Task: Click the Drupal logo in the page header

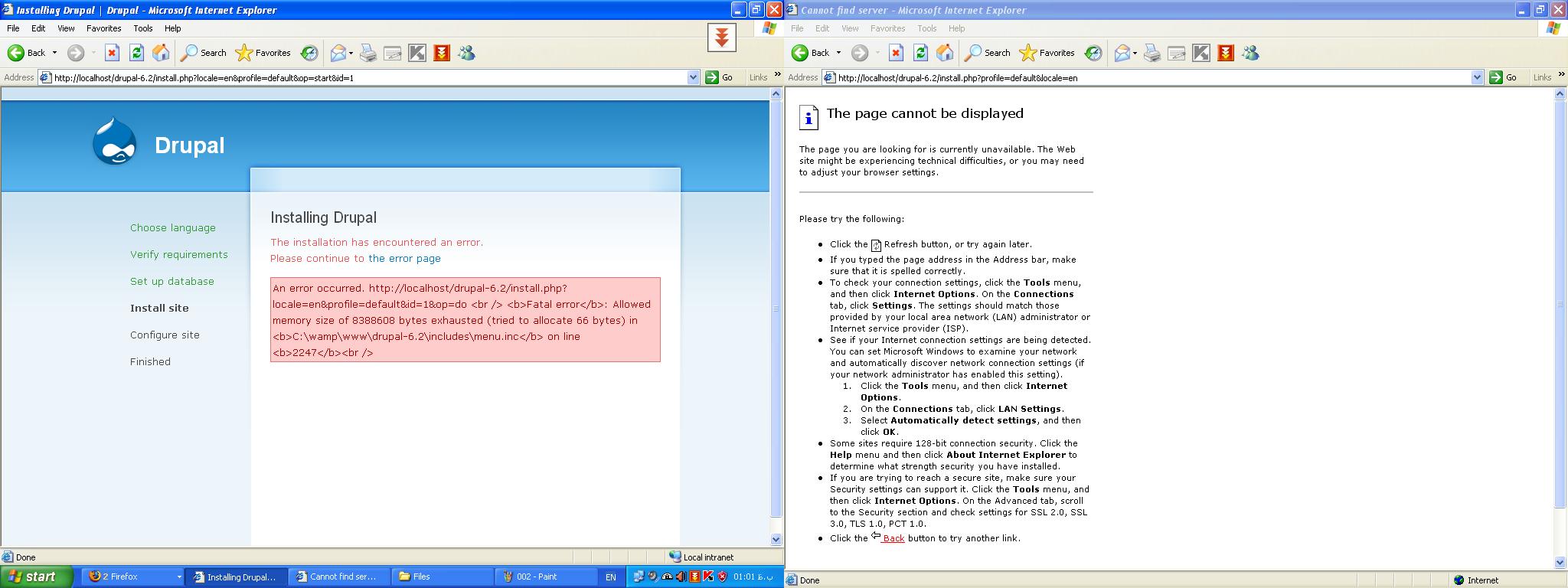Action: (x=115, y=142)
